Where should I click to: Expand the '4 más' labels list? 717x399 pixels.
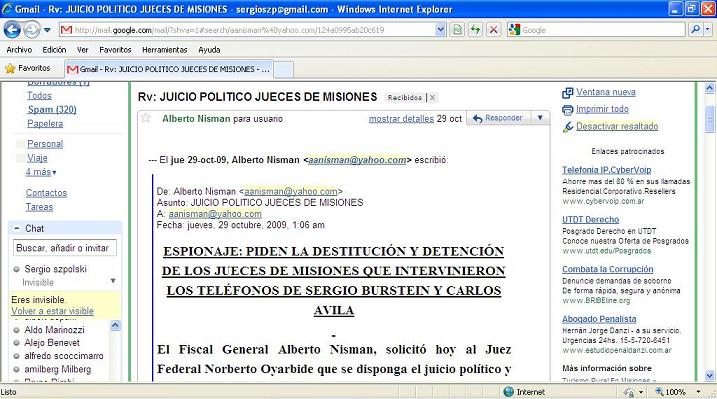tap(41, 172)
